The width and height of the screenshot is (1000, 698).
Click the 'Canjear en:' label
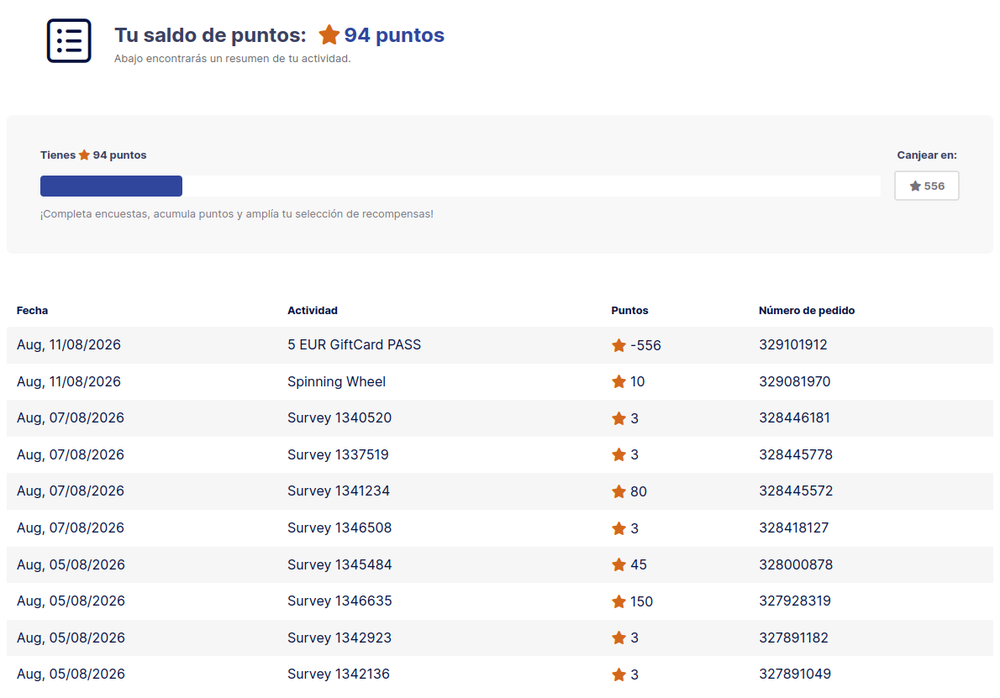pyautogui.click(x=927, y=155)
